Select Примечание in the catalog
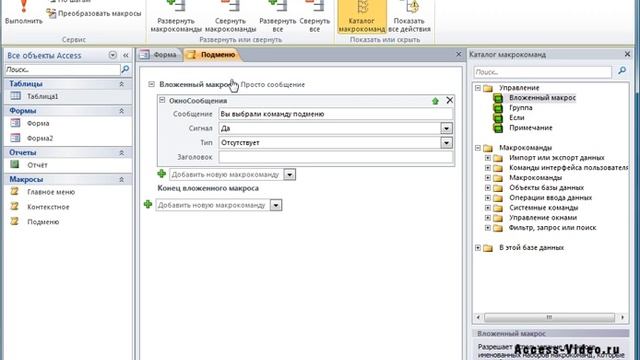 530,128
